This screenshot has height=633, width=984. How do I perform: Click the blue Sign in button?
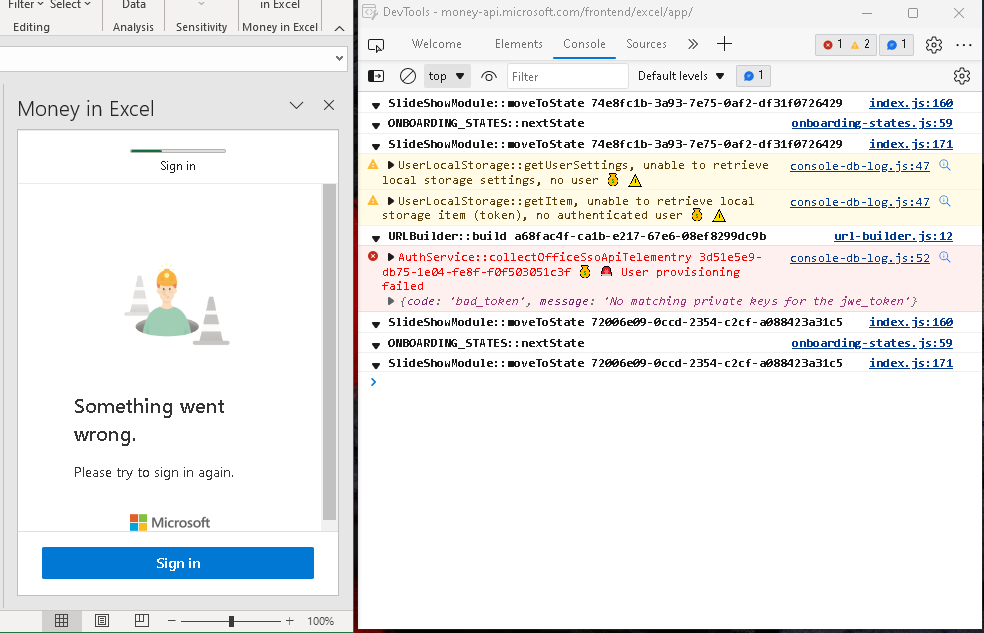click(177, 563)
